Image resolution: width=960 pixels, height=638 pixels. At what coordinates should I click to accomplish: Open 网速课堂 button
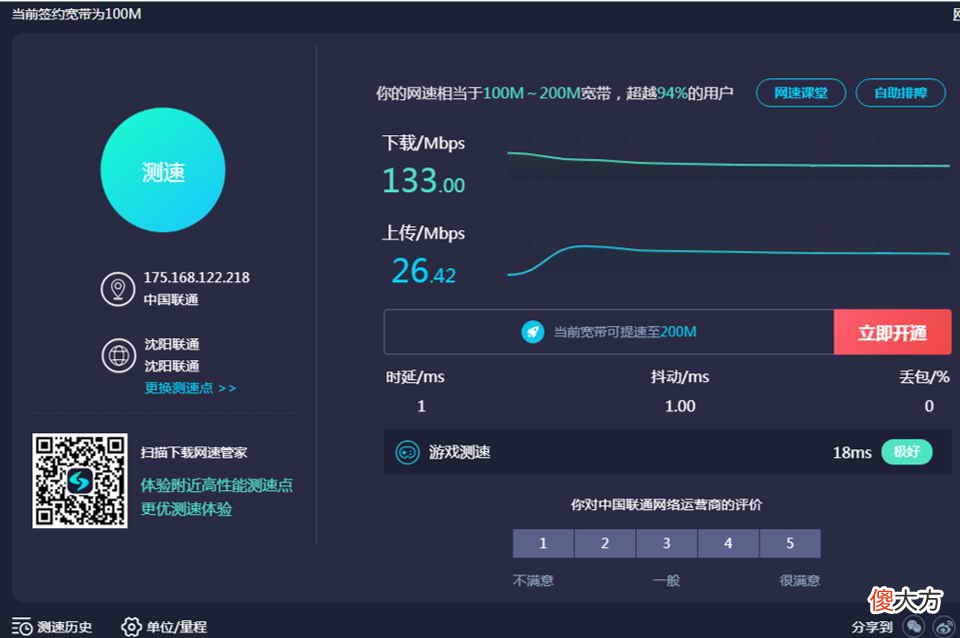pyautogui.click(x=801, y=93)
